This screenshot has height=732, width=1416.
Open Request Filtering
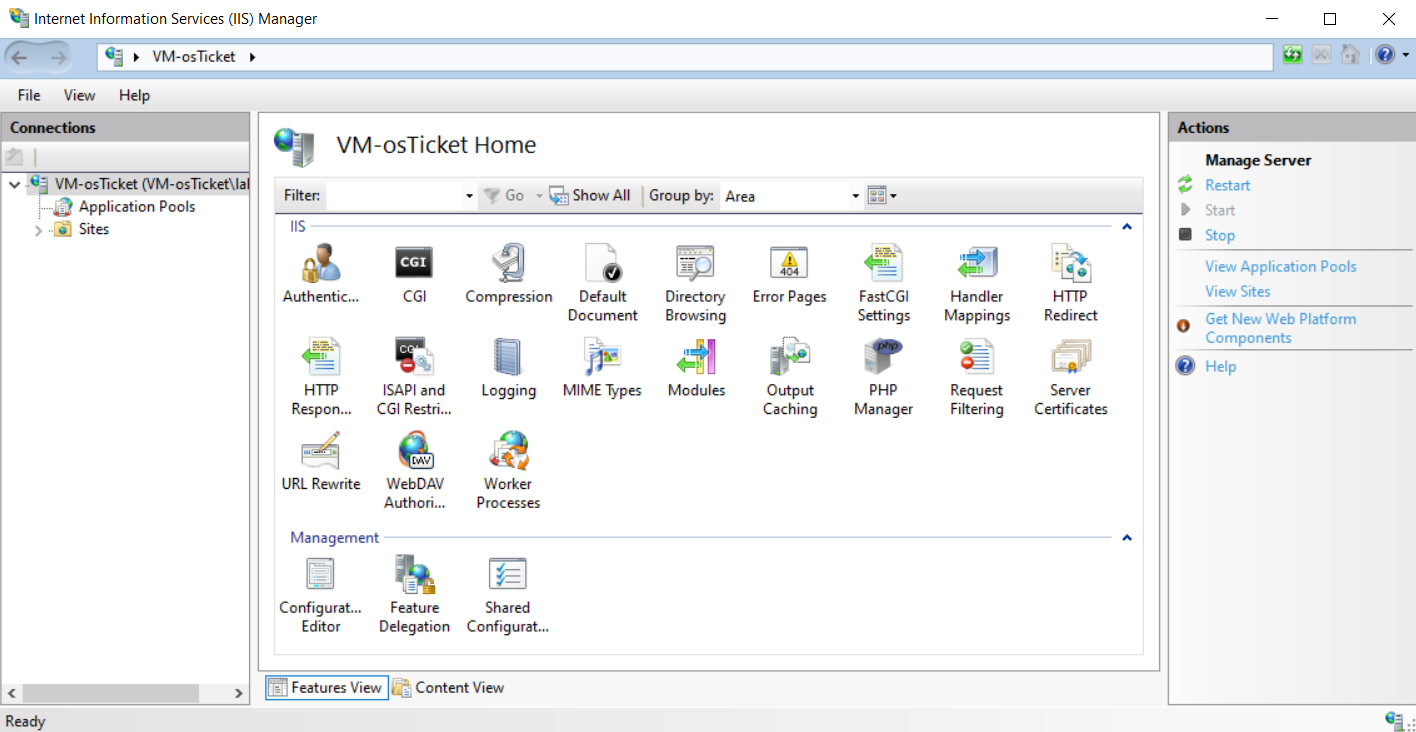976,378
